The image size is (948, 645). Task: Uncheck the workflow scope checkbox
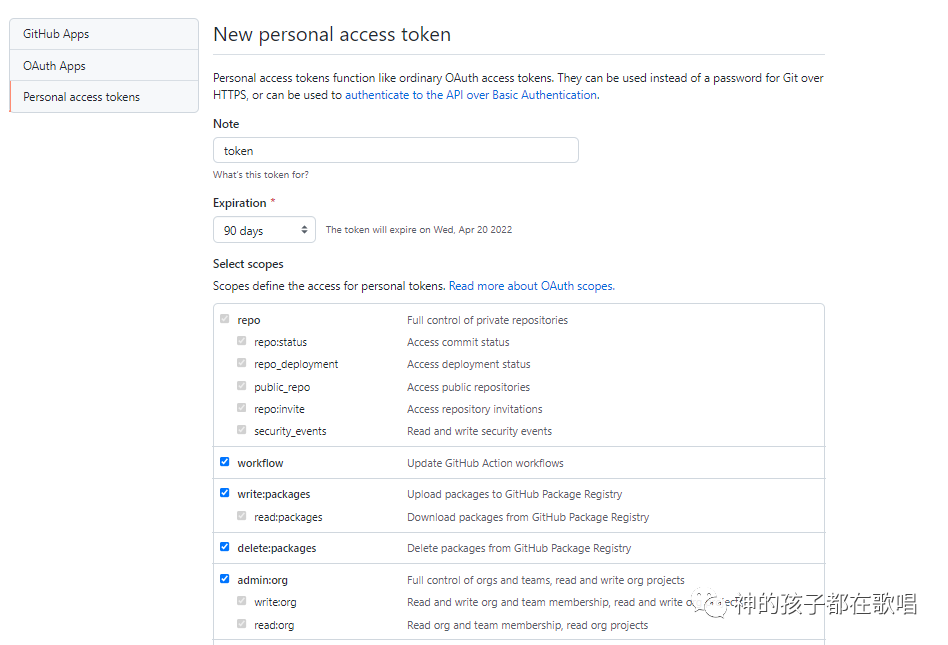tap(225, 462)
